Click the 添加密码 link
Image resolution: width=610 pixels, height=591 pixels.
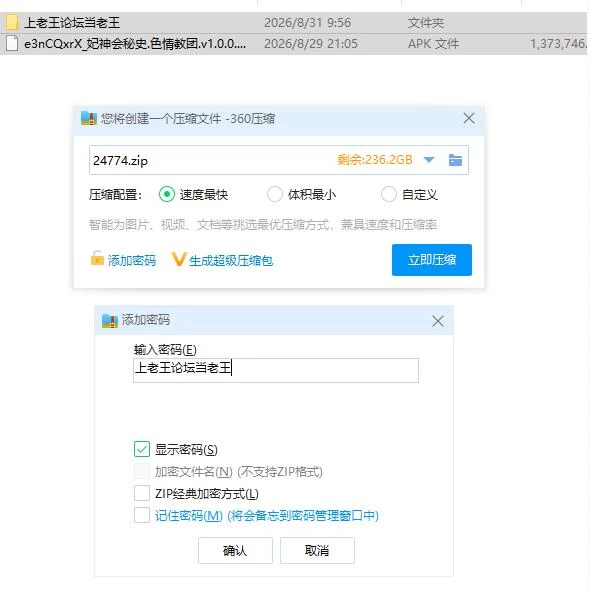click(132, 260)
